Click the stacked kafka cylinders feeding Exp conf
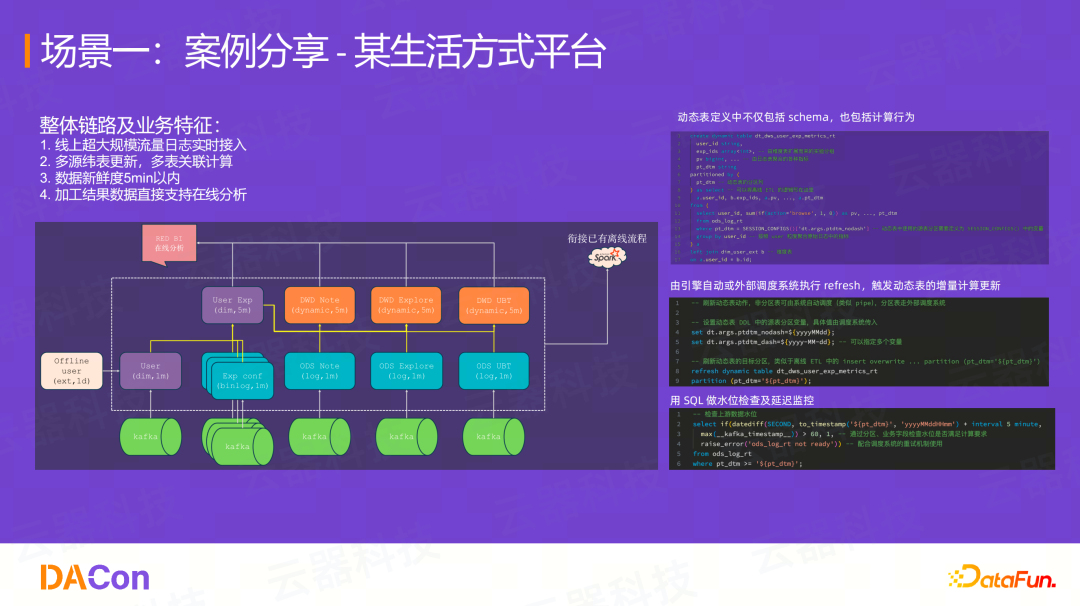The height and width of the screenshot is (606, 1080). point(238,441)
